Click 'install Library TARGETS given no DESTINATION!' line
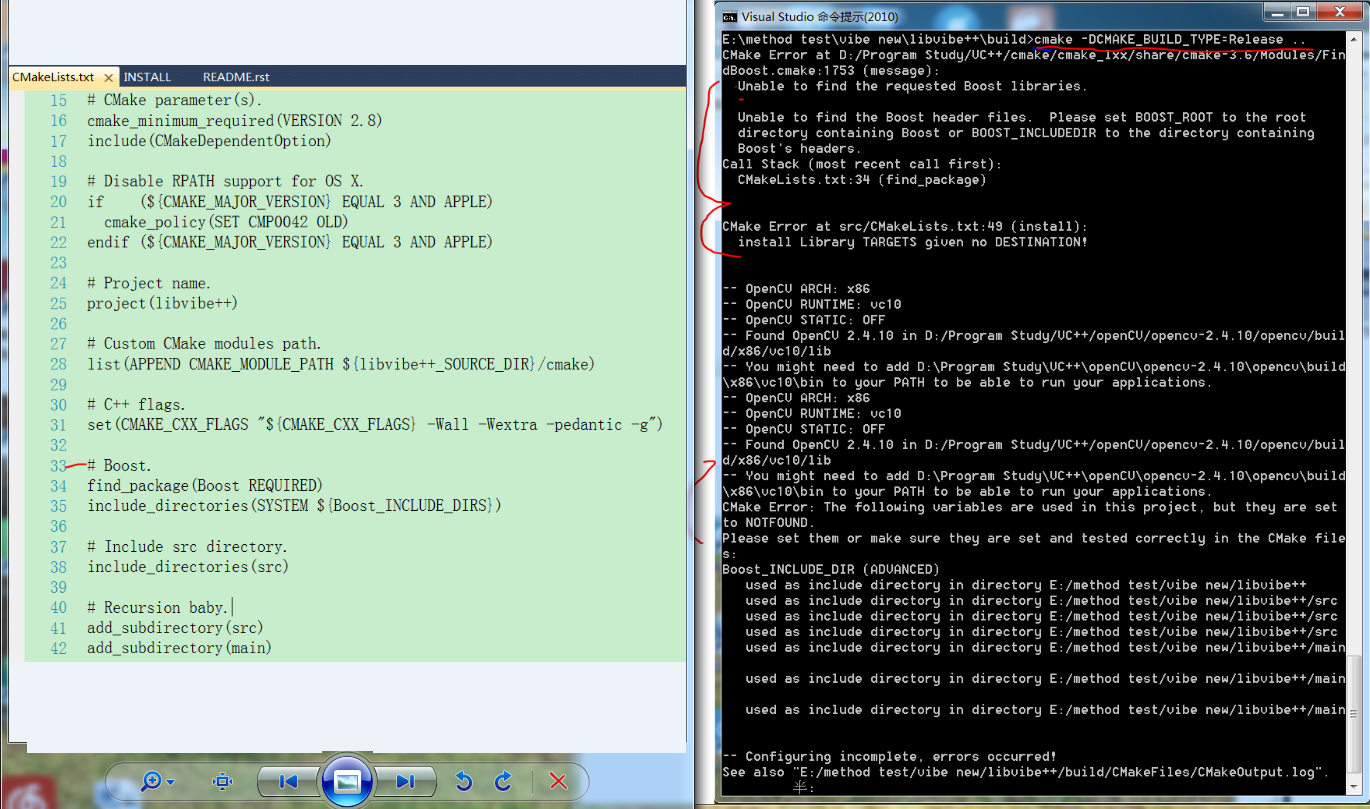 [912, 242]
